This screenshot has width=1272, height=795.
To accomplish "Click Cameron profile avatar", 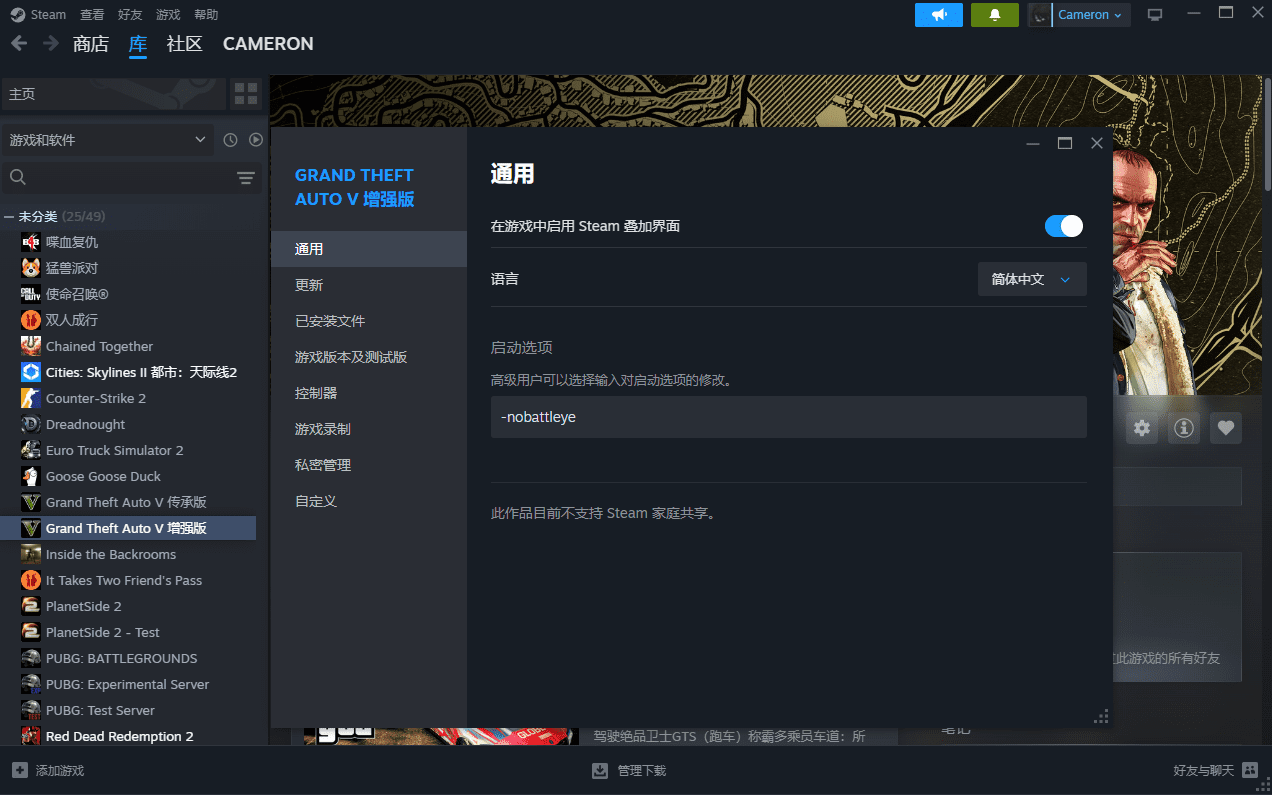I will [1041, 15].
